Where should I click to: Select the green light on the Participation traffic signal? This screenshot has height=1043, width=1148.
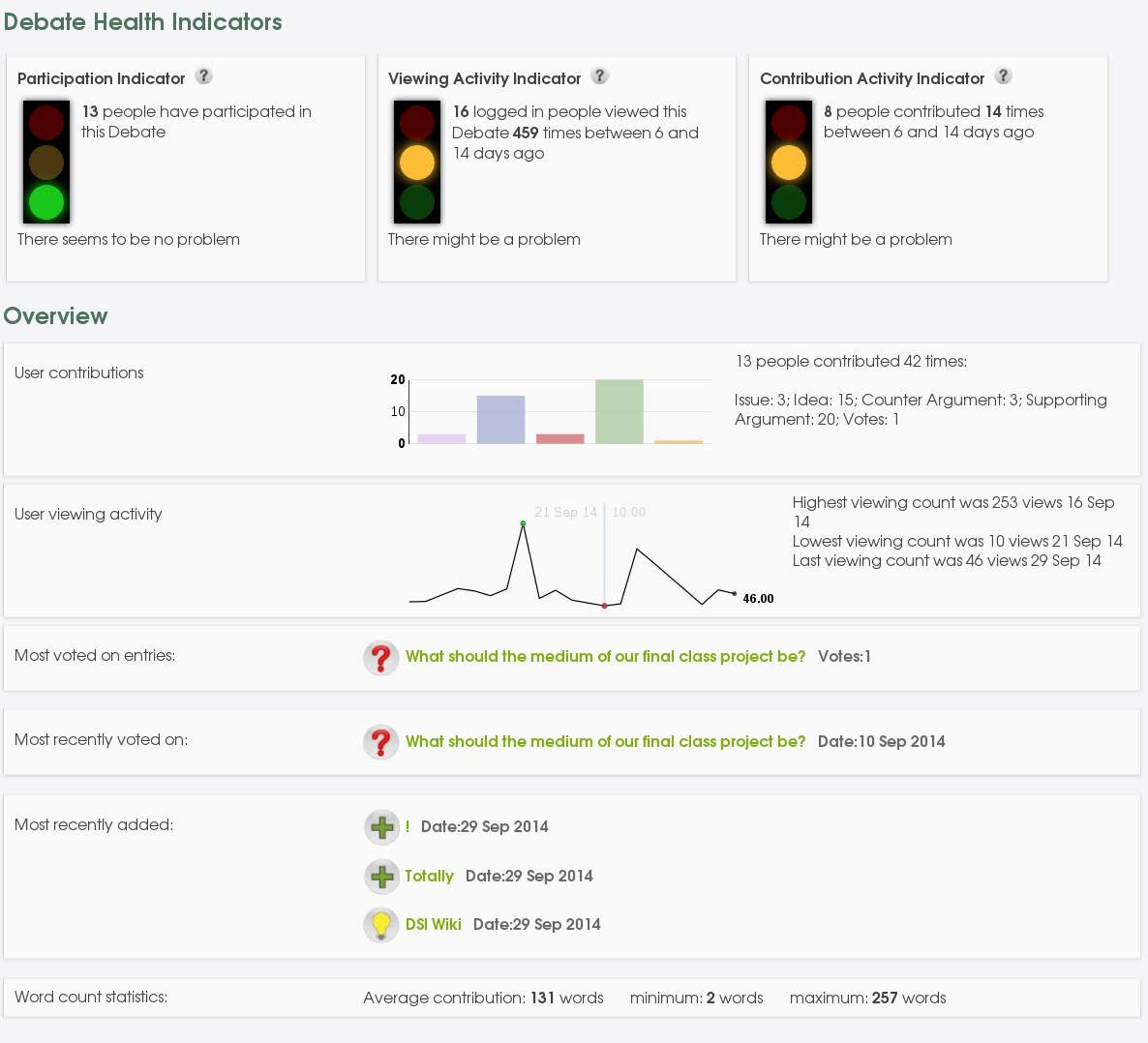pos(45,201)
